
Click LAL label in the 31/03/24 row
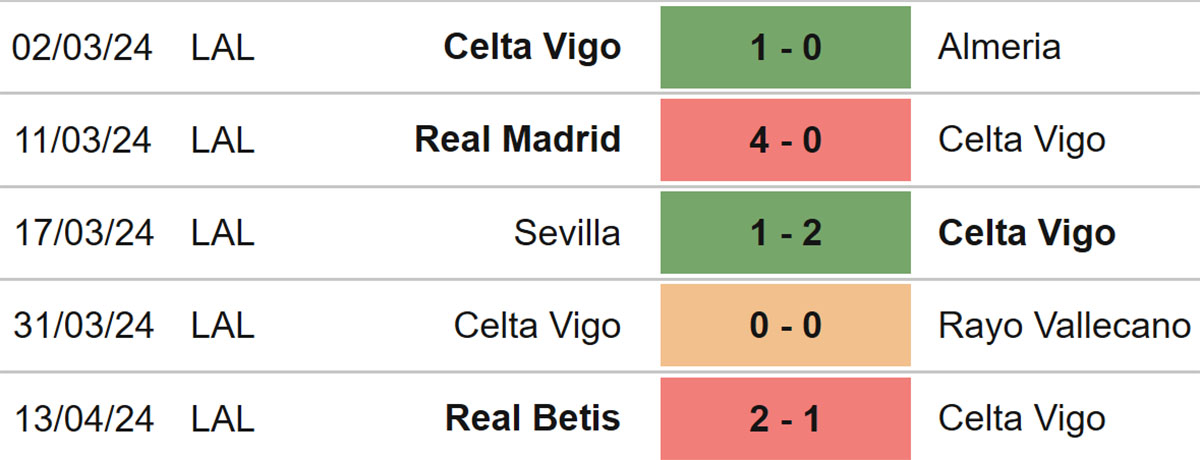[223, 326]
